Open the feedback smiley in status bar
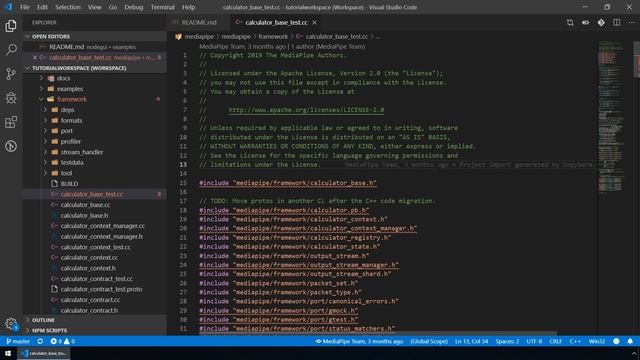640x360 pixels. coord(616,341)
